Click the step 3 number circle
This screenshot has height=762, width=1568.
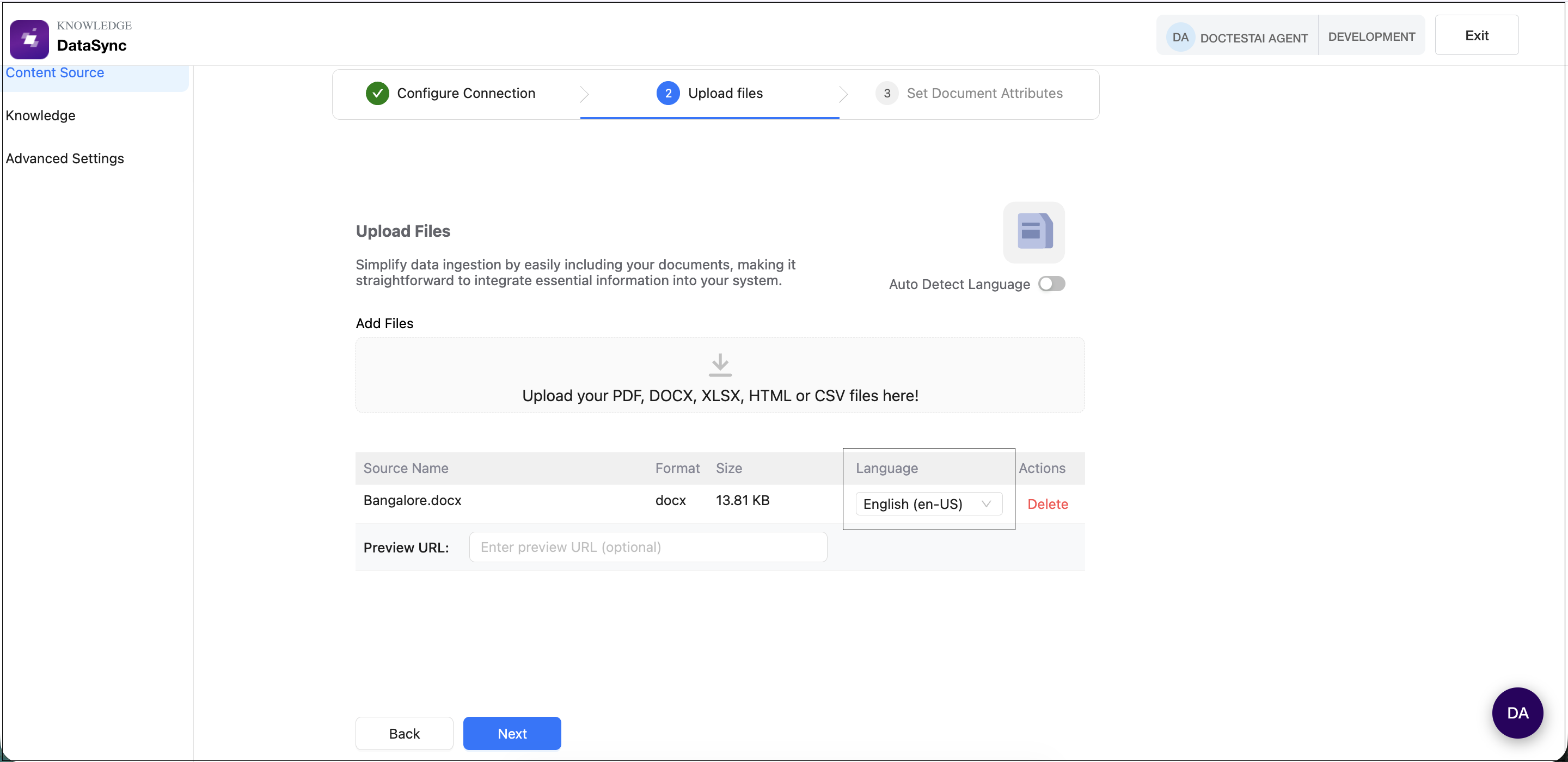pos(886,93)
